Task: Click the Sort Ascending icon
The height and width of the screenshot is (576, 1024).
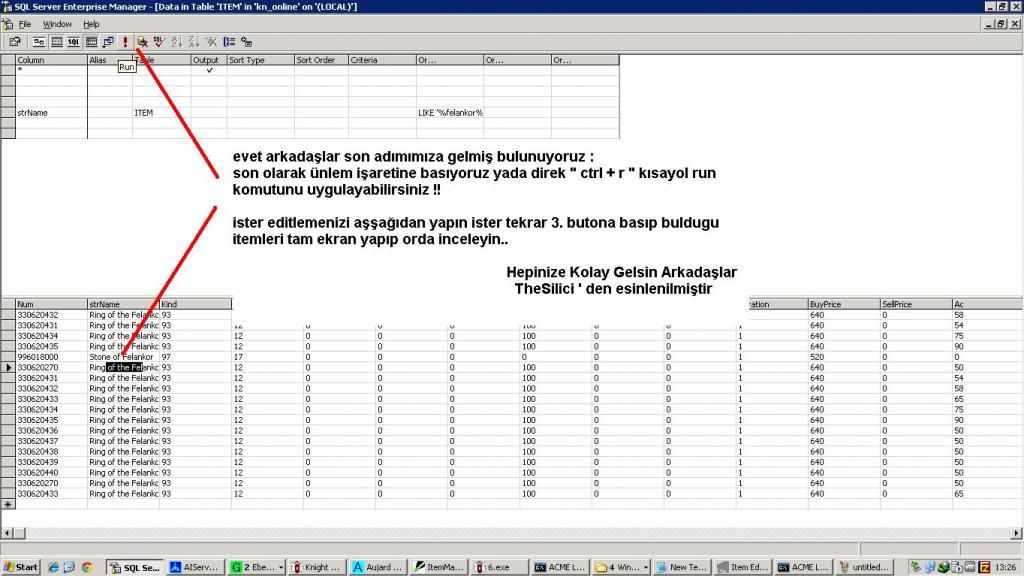Action: point(177,42)
